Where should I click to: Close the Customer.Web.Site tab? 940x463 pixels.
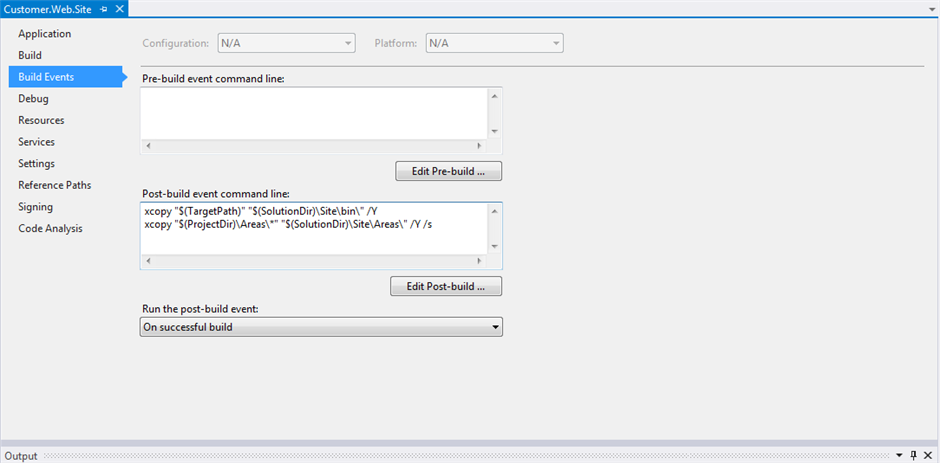[120, 9]
